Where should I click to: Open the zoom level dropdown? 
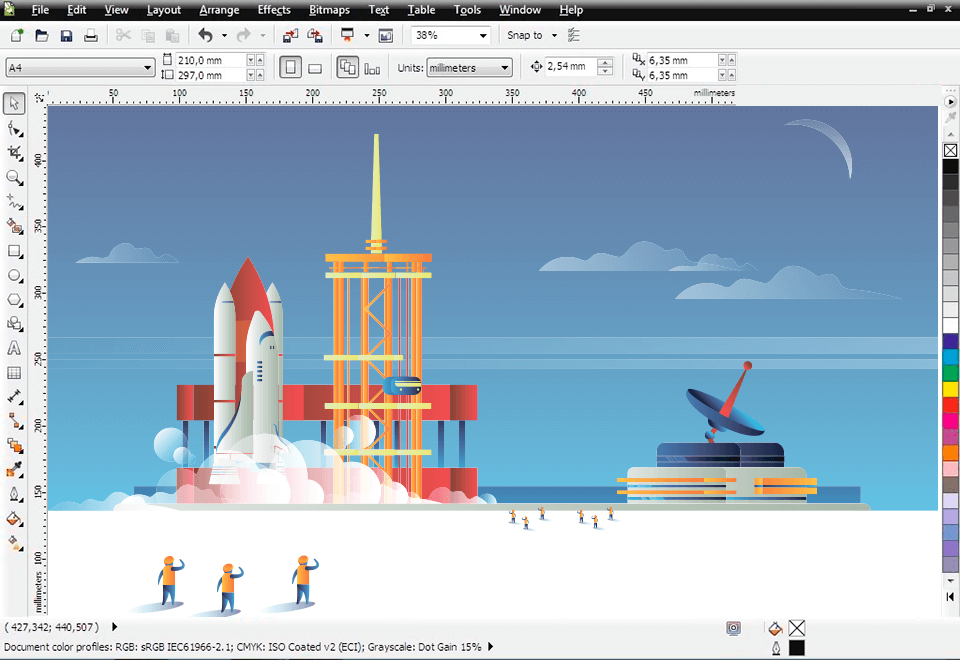(485, 35)
